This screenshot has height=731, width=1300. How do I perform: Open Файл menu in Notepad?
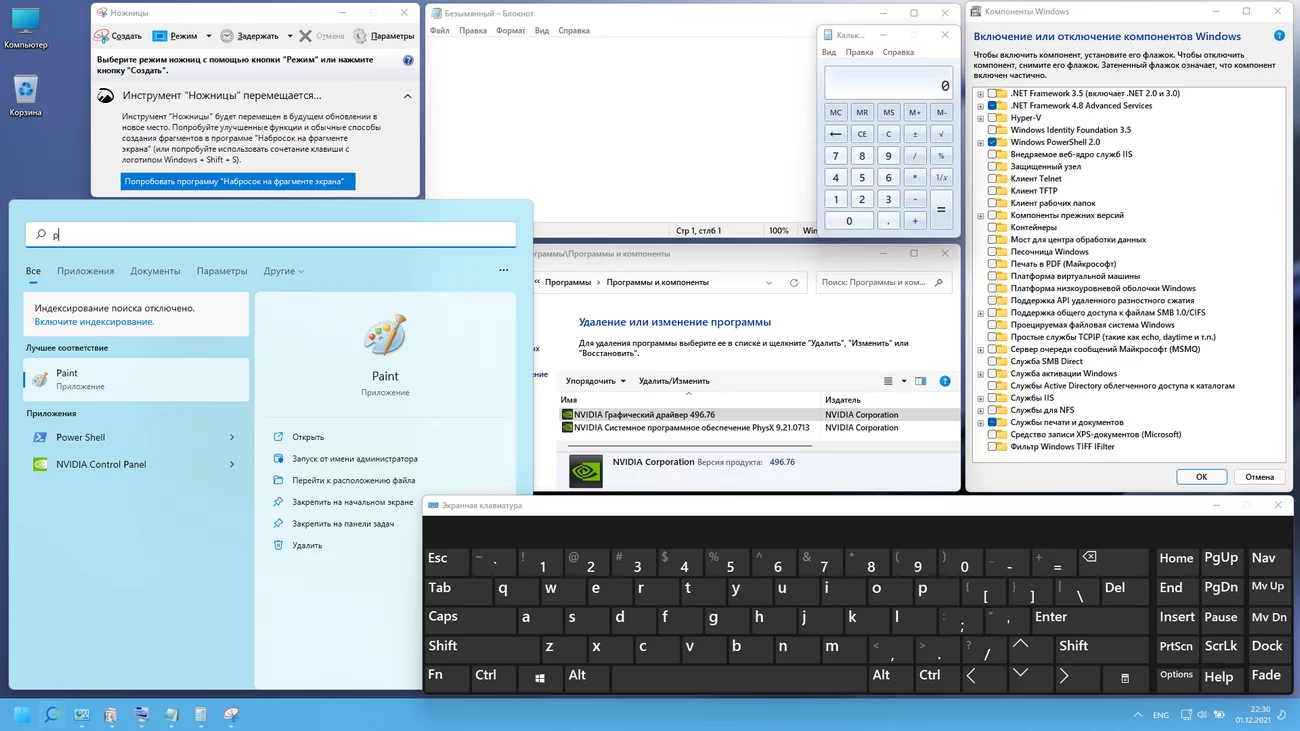(x=439, y=31)
